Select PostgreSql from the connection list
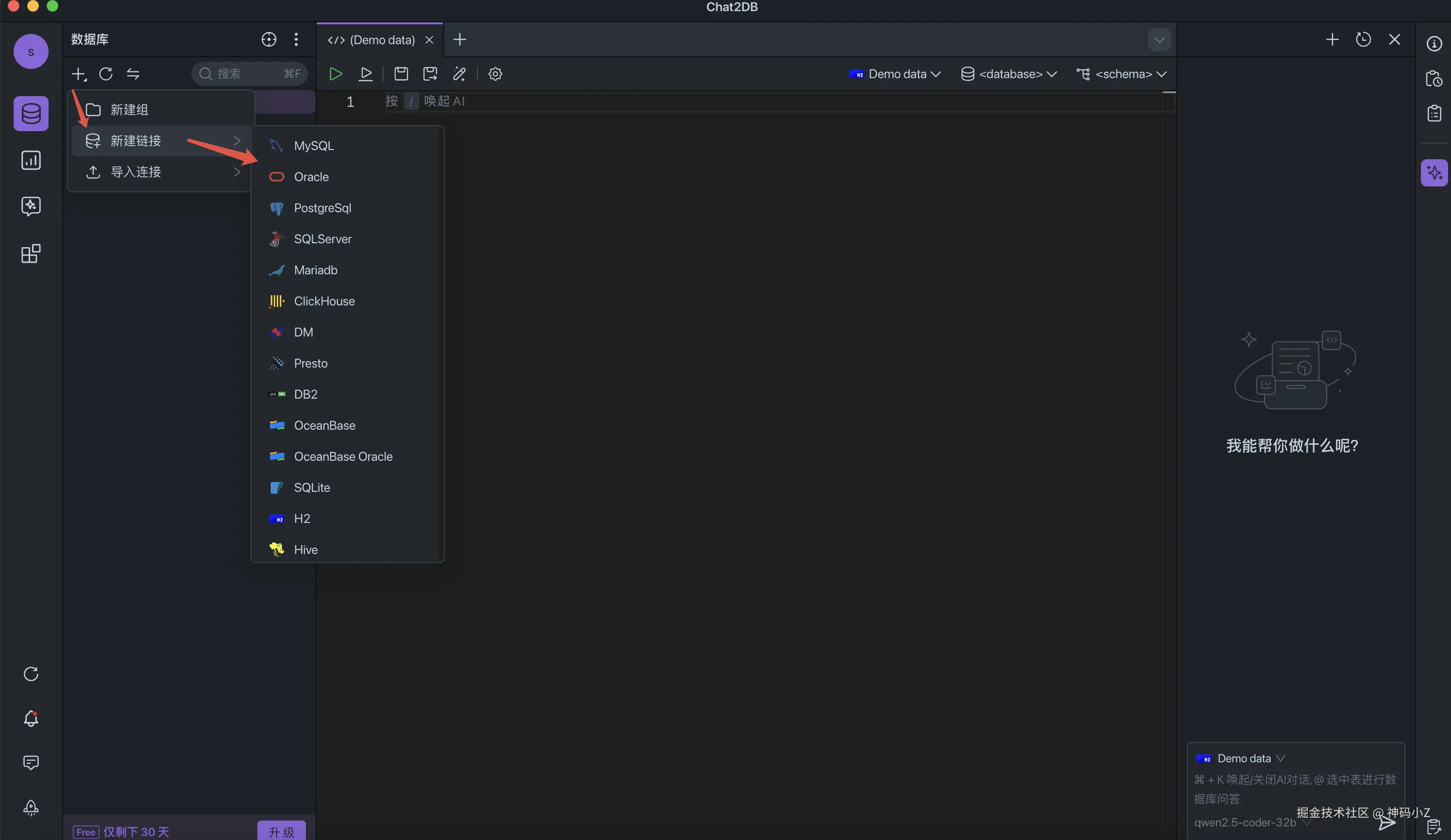Image resolution: width=1451 pixels, height=840 pixels. pos(322,208)
